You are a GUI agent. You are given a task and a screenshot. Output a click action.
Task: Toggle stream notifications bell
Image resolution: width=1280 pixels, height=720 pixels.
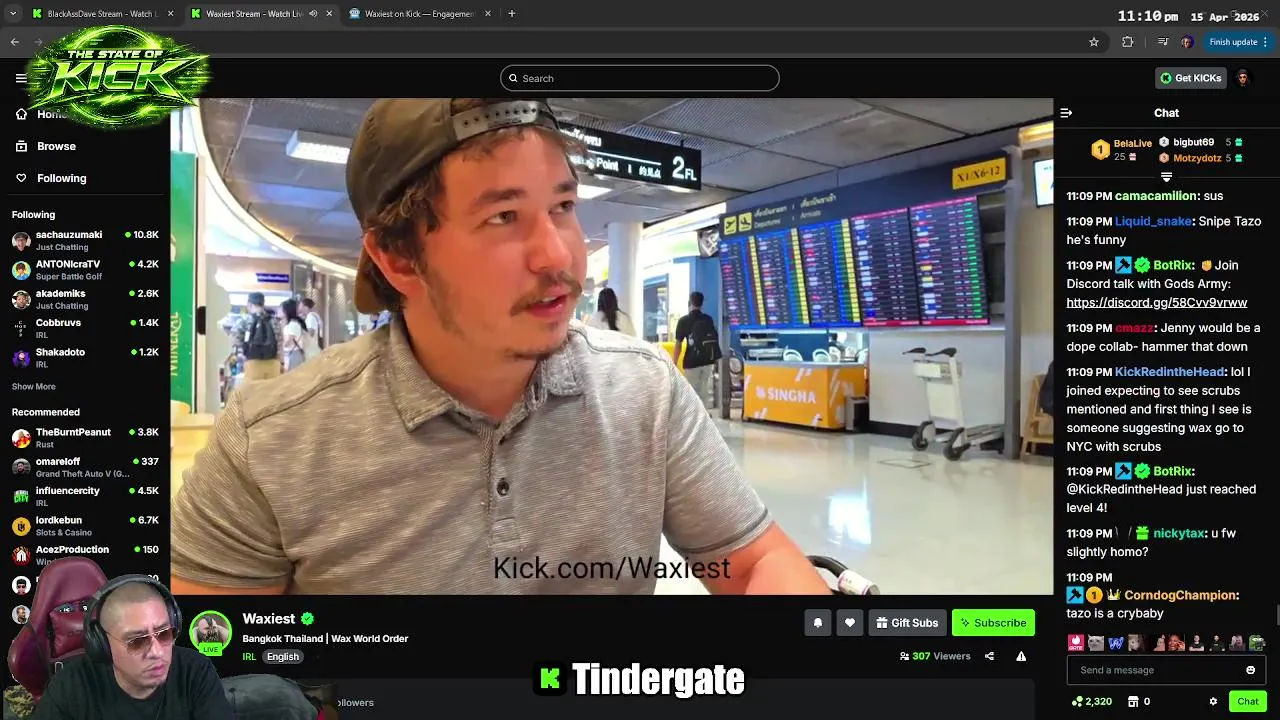[x=817, y=623]
